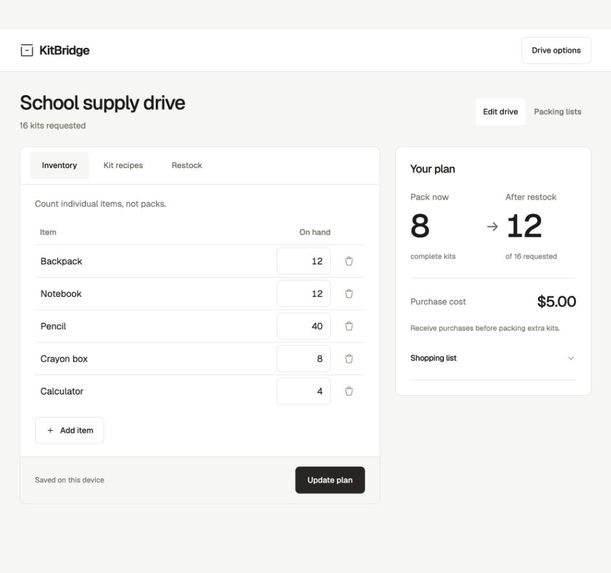Screen dimensions: 611x573
Task: Edit the Backpack on-hand quantity field
Action: (x=304, y=261)
